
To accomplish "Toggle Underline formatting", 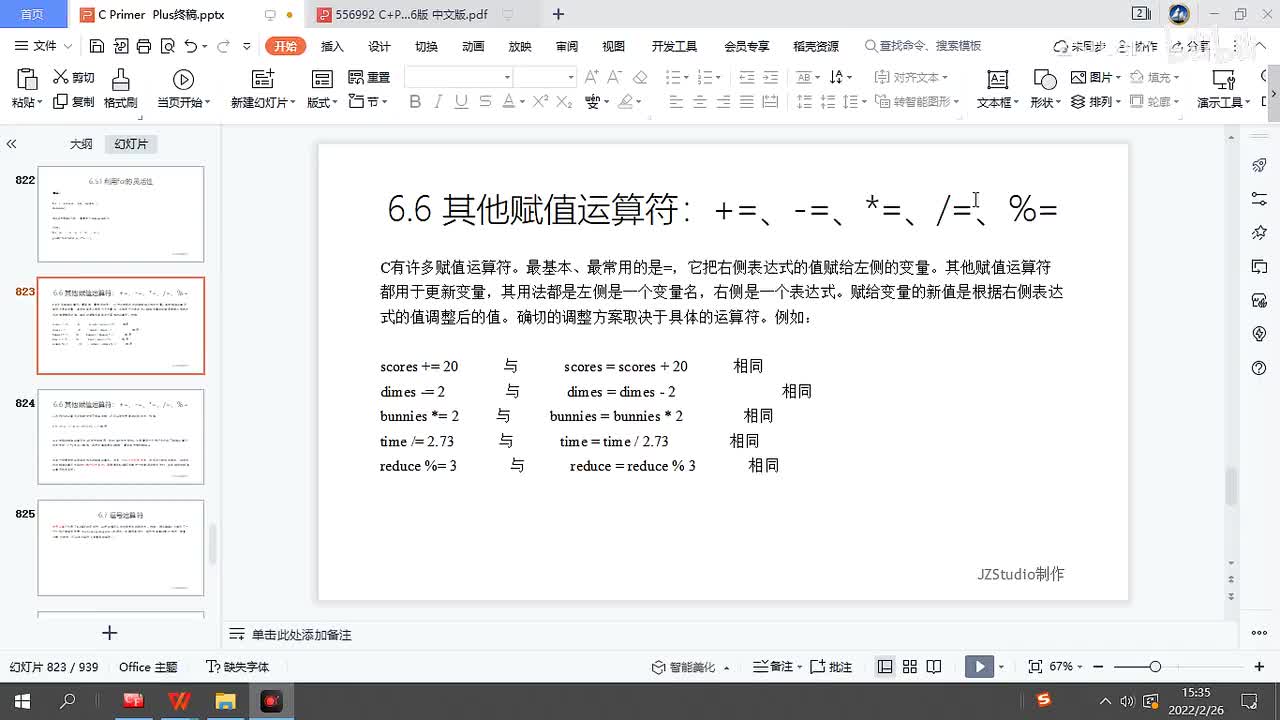I will (461, 102).
